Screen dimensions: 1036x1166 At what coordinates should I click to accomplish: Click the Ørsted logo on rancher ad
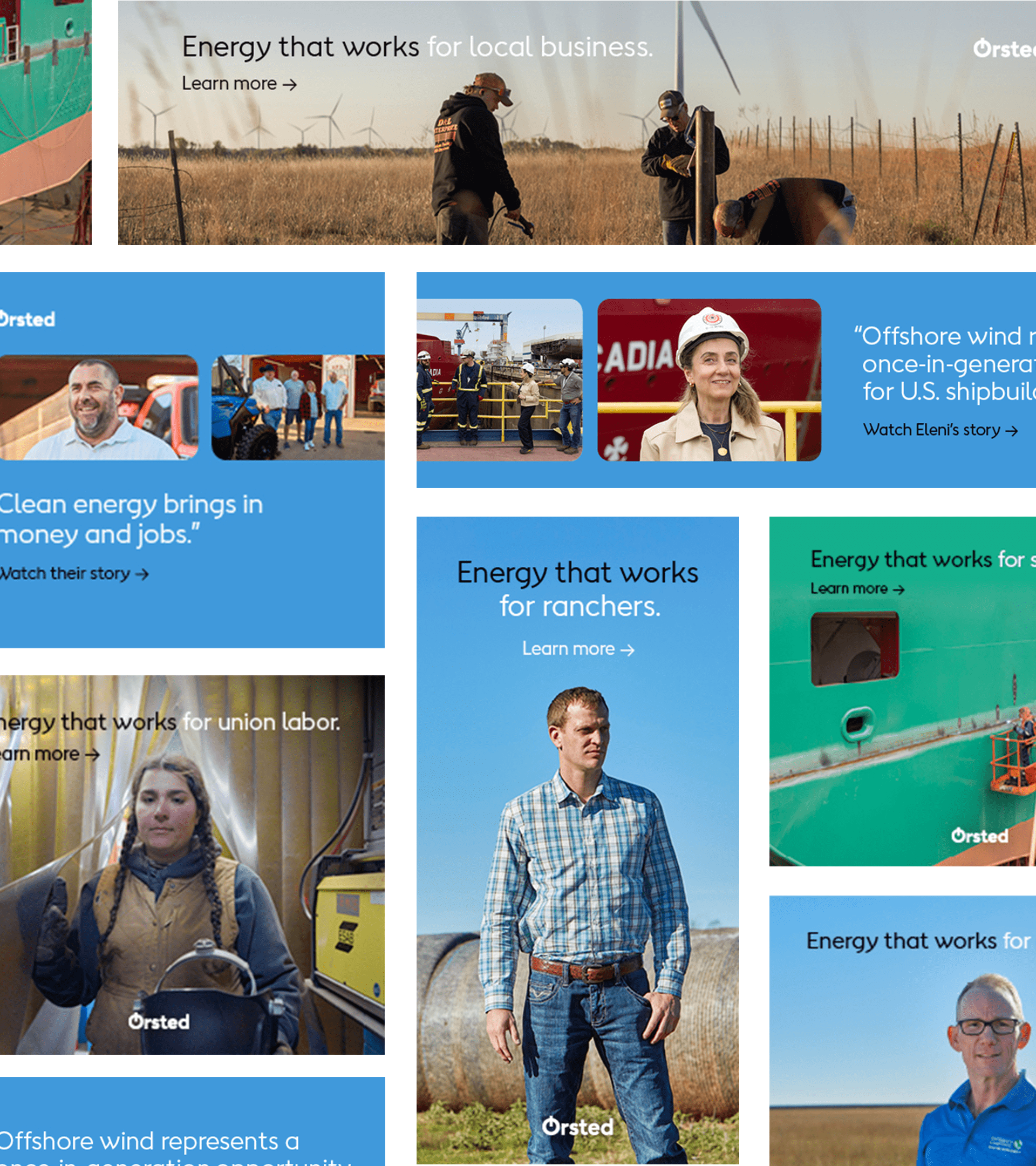click(577, 1126)
